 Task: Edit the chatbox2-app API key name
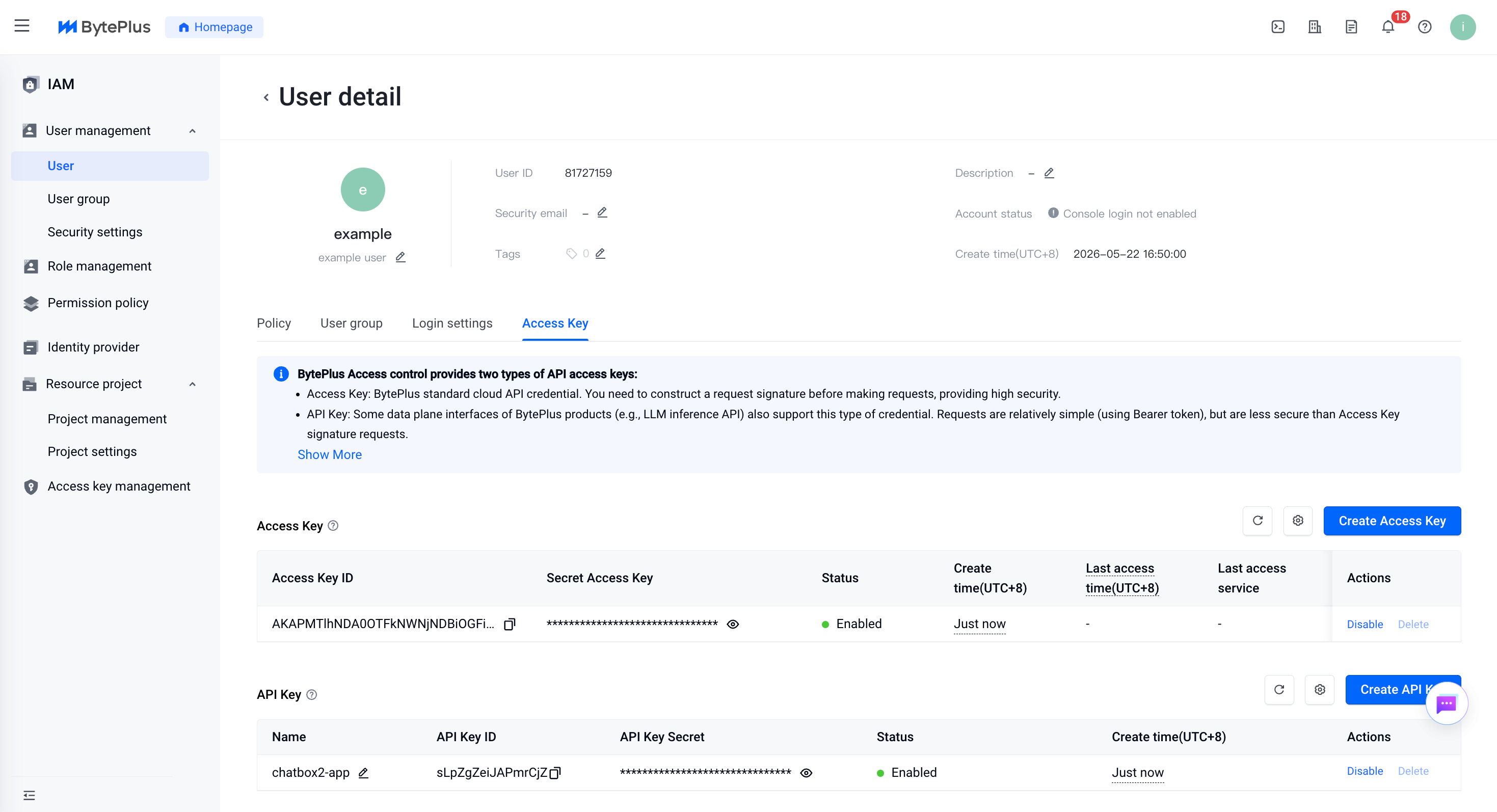tap(363, 772)
